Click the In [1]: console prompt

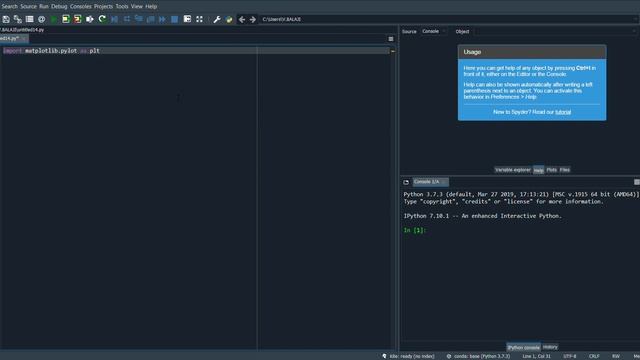pyautogui.click(x=415, y=230)
